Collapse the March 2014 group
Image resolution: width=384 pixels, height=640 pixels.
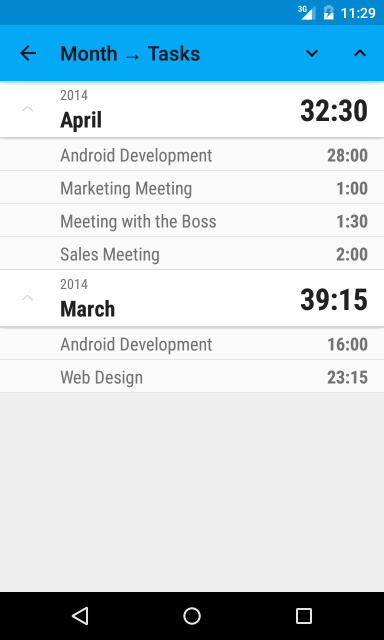pyautogui.click(x=27, y=298)
